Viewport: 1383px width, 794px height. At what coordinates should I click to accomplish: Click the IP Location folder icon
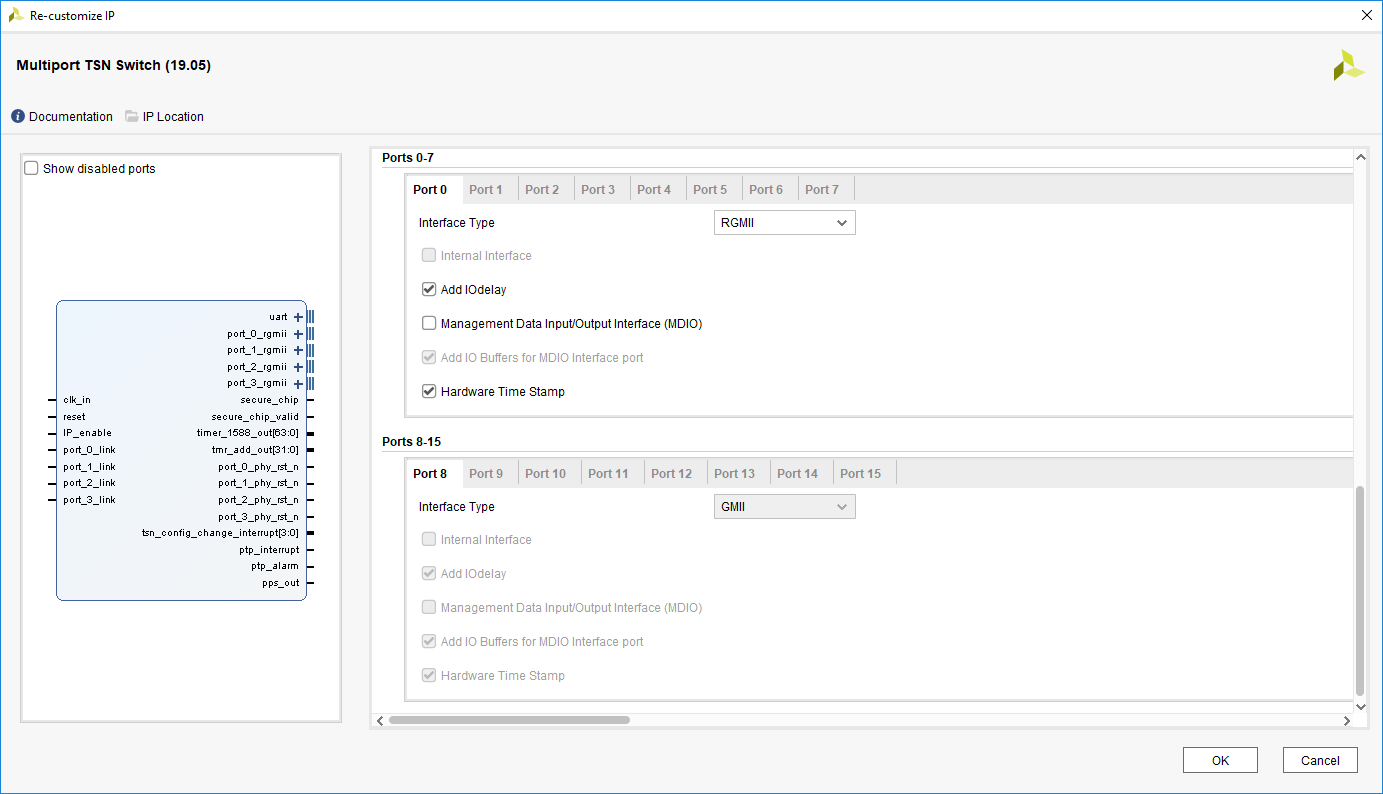pyautogui.click(x=132, y=116)
